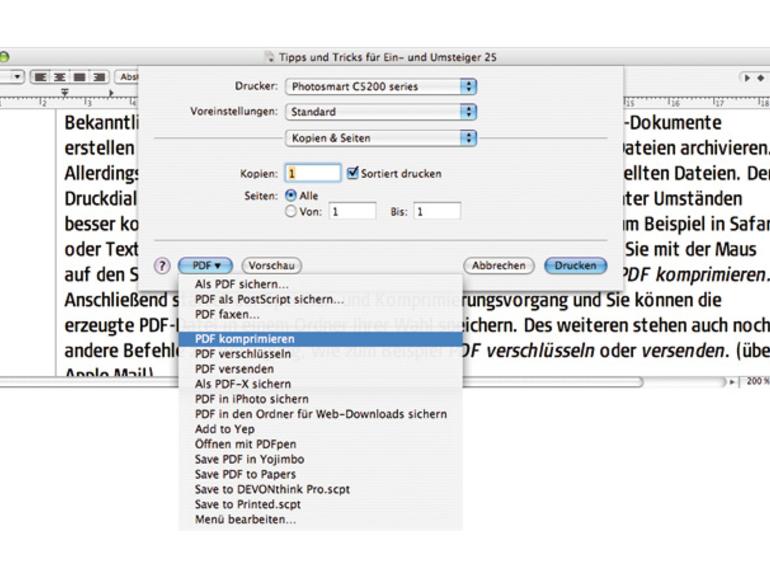Click the right arrow in toolbar corner

coord(747,78)
